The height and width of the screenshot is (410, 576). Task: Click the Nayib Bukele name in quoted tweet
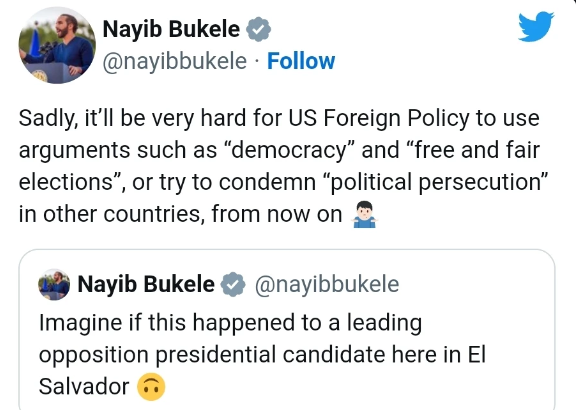146,284
